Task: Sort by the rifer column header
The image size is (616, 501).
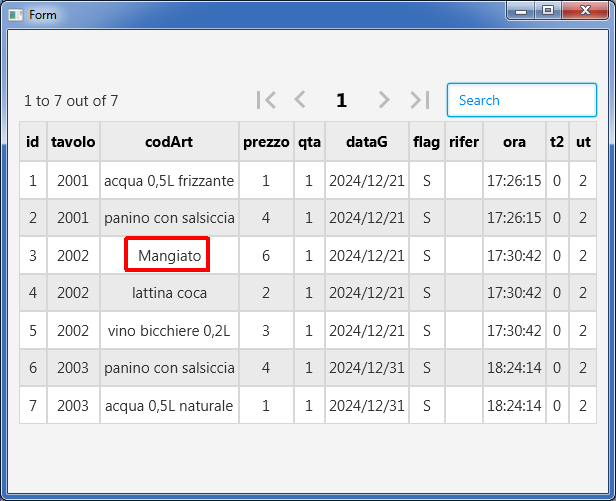Action: point(464,141)
